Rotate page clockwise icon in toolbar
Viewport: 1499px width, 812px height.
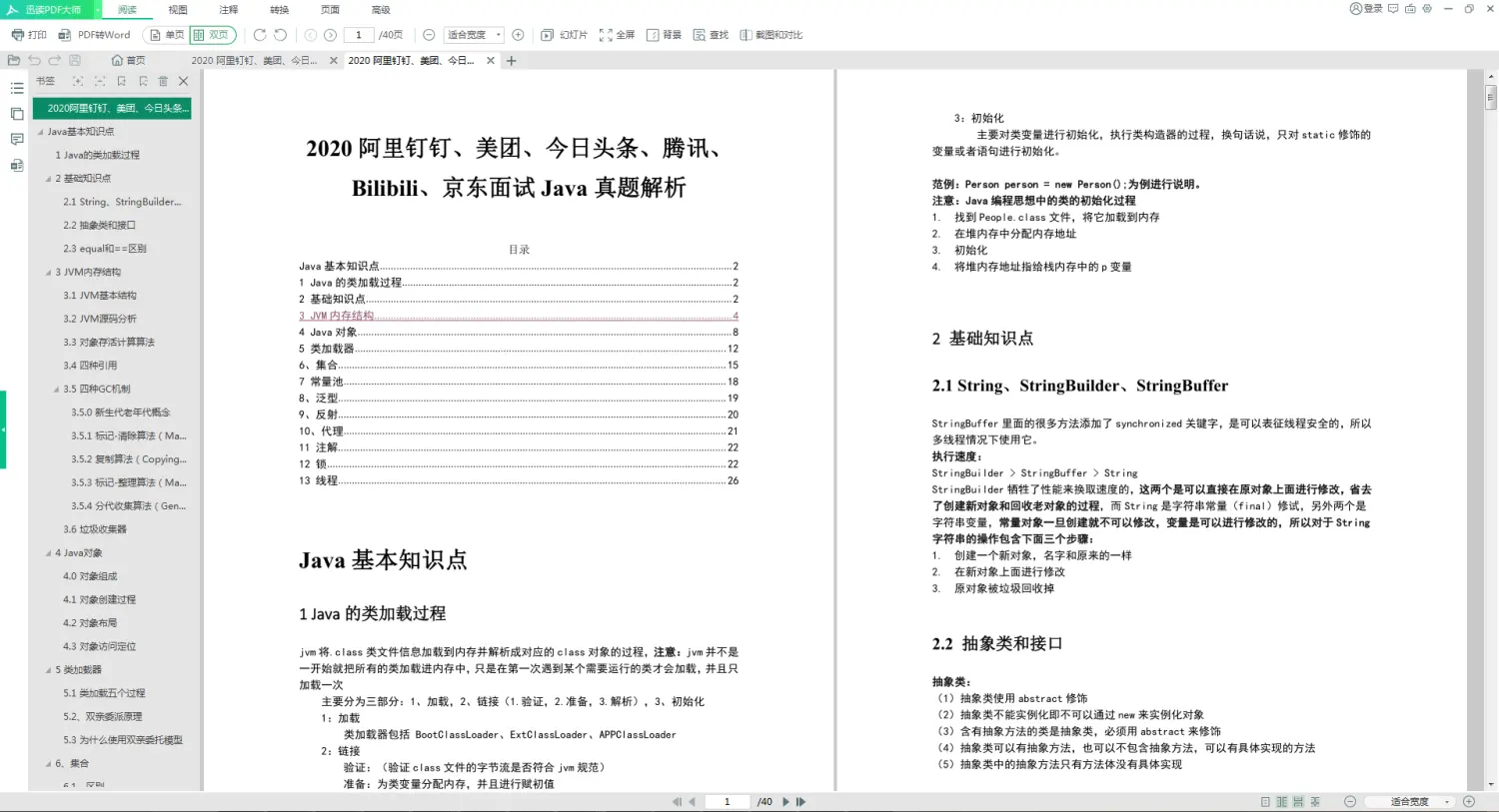[260, 35]
